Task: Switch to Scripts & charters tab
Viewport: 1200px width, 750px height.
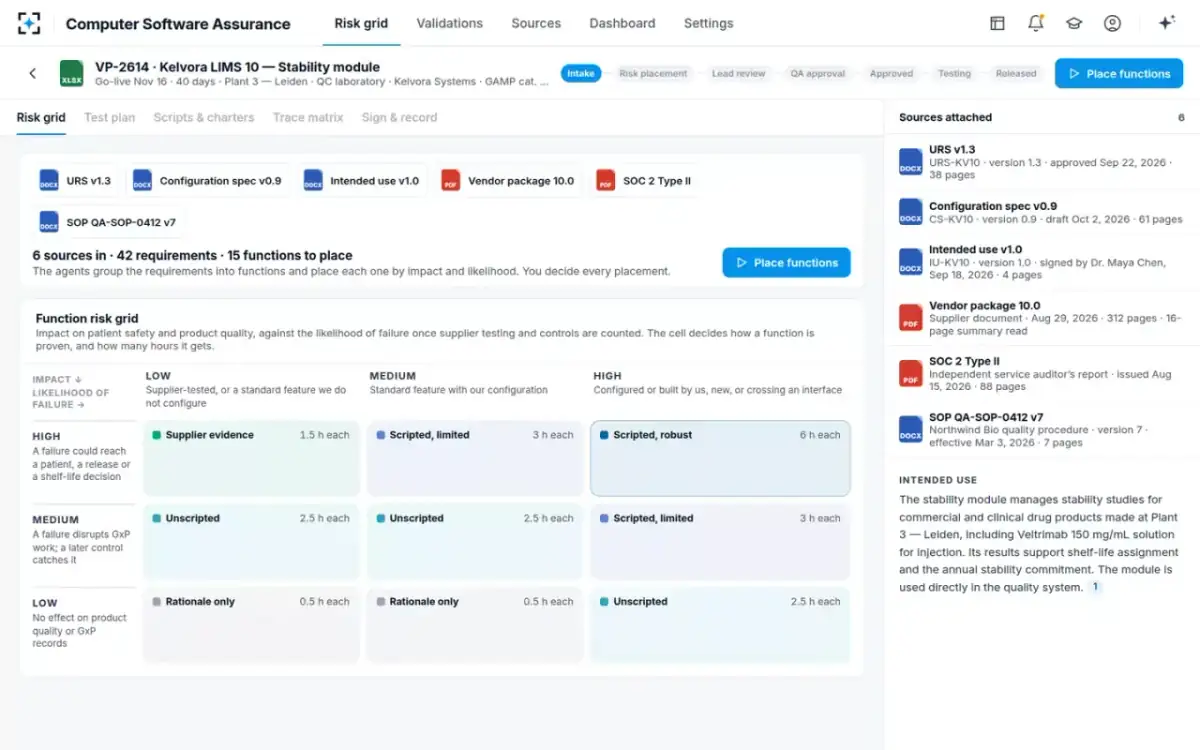Action: click(x=204, y=117)
